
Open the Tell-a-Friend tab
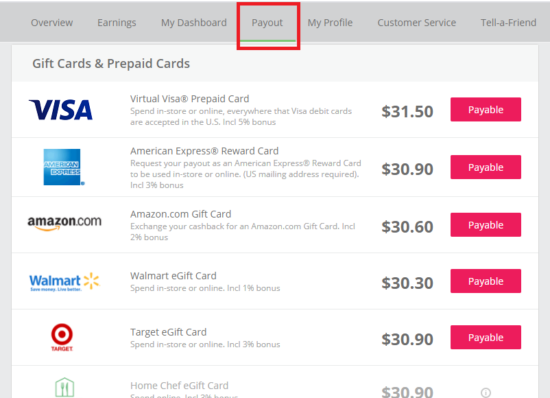508,23
